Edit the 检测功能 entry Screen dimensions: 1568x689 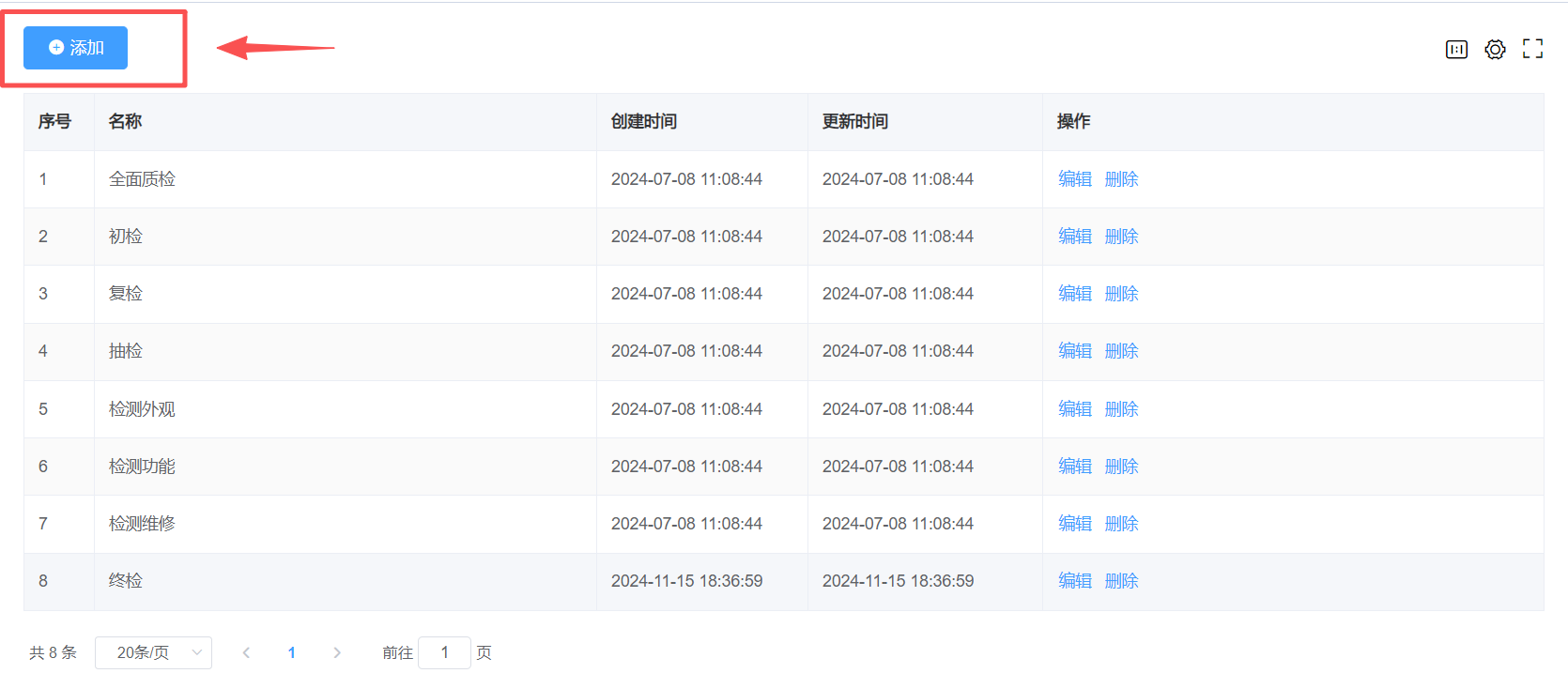(x=1074, y=467)
